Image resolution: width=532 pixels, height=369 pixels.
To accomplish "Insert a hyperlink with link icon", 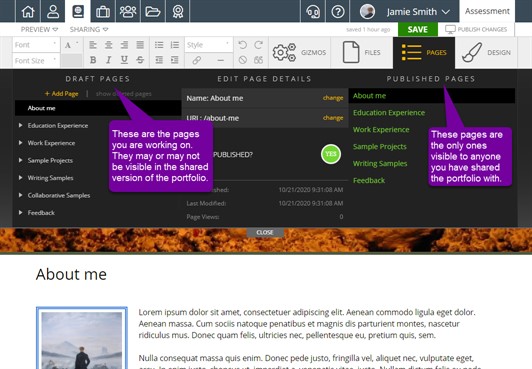I will tap(196, 60).
